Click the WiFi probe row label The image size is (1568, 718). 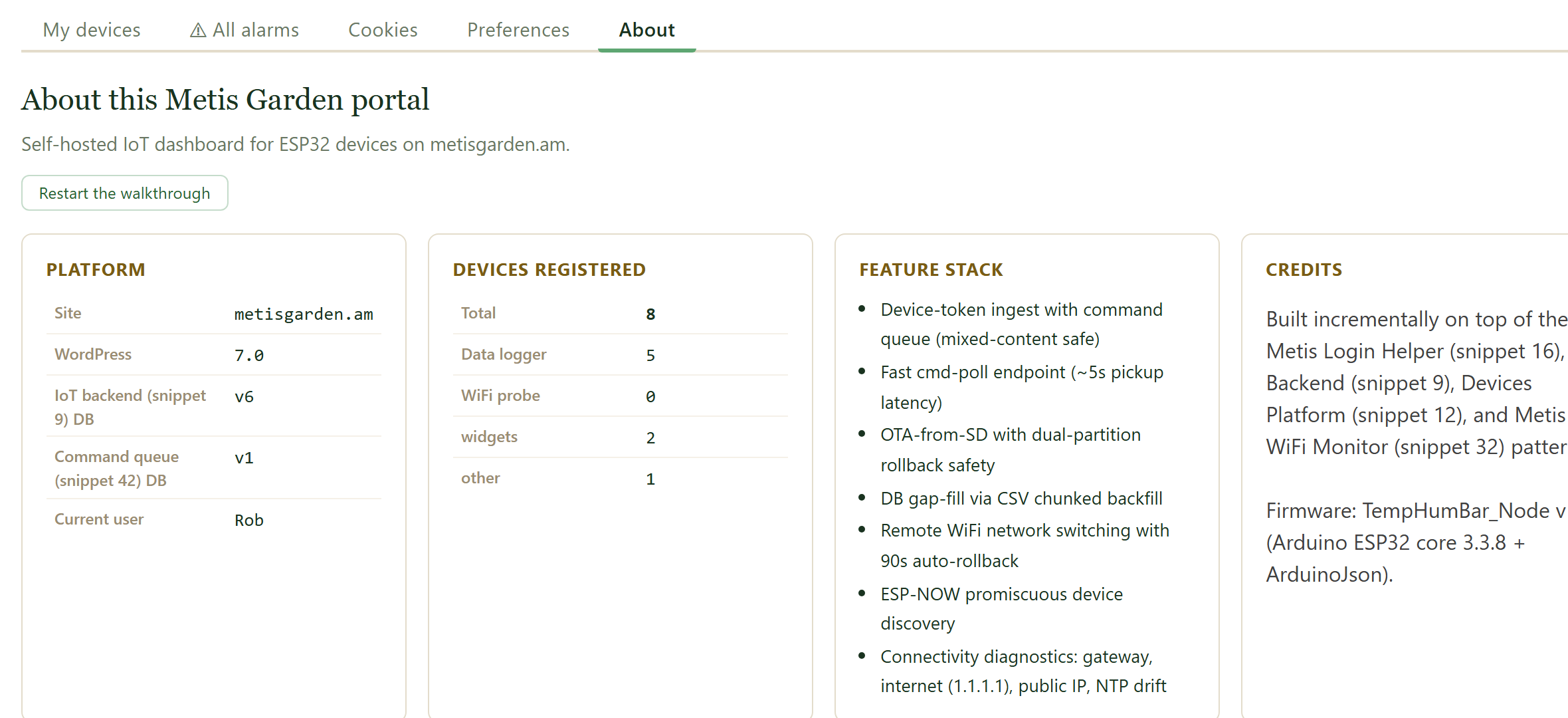click(500, 396)
